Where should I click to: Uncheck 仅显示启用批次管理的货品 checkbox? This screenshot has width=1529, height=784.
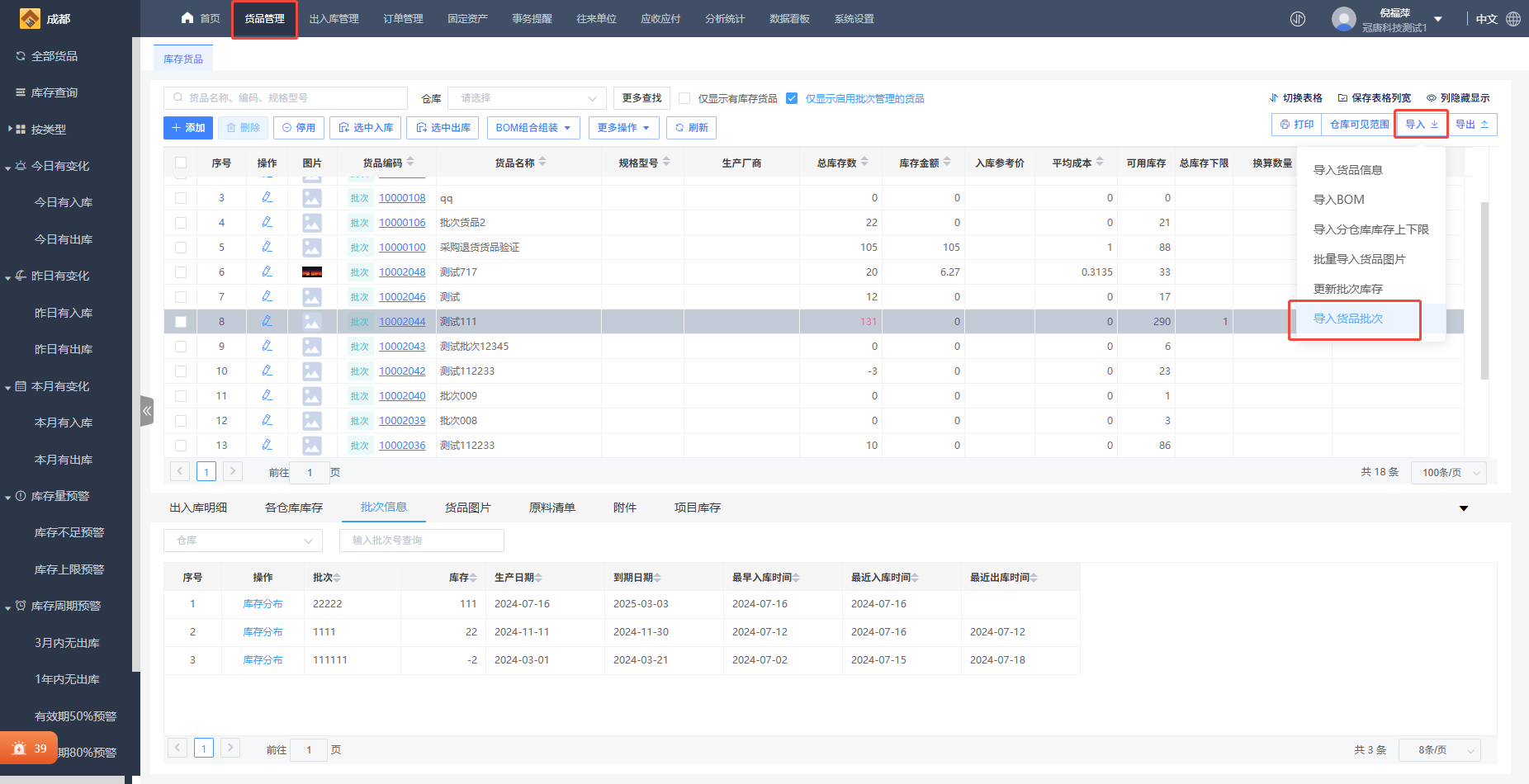coord(792,98)
